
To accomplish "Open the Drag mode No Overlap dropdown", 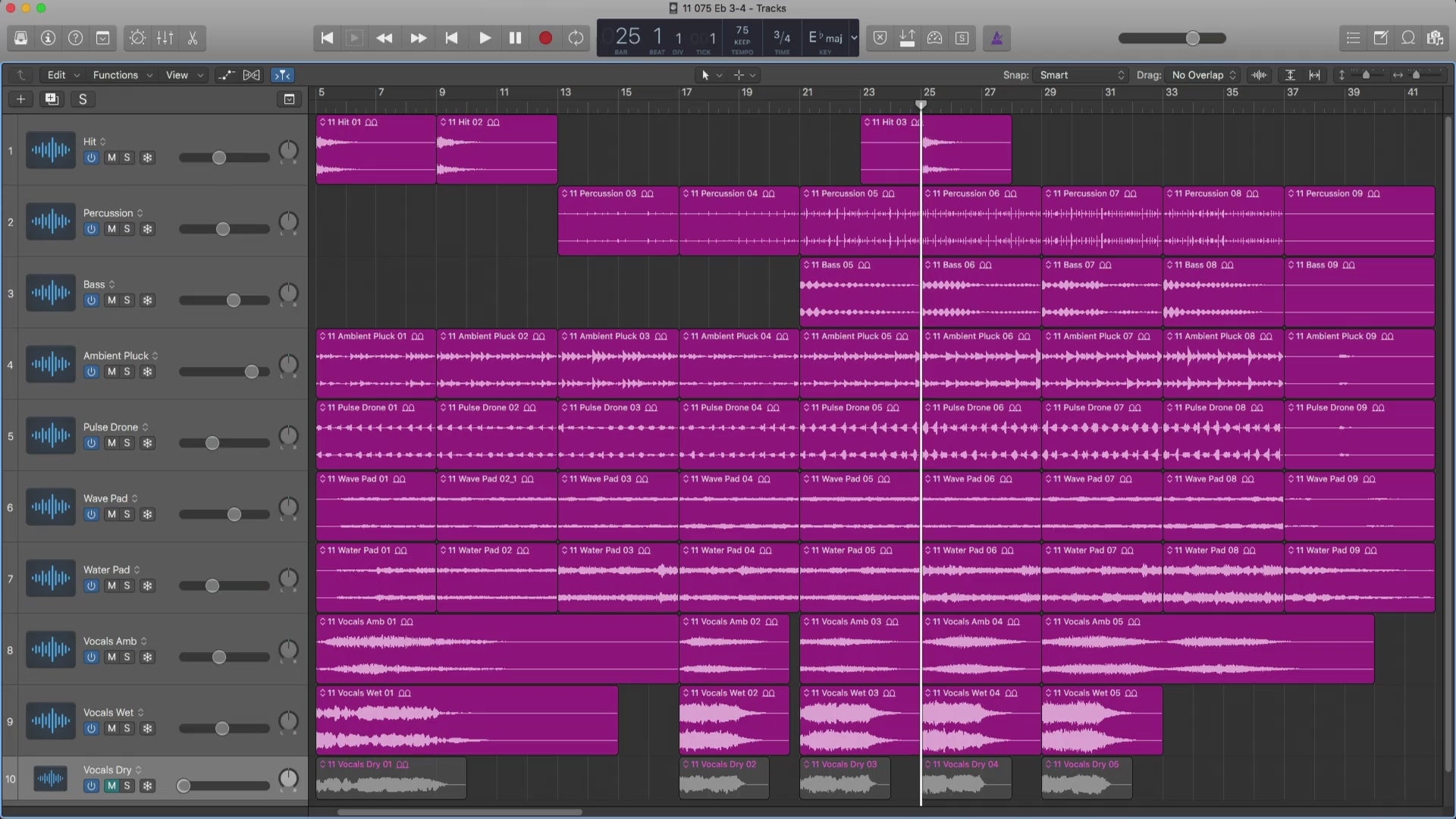I will click(1203, 75).
